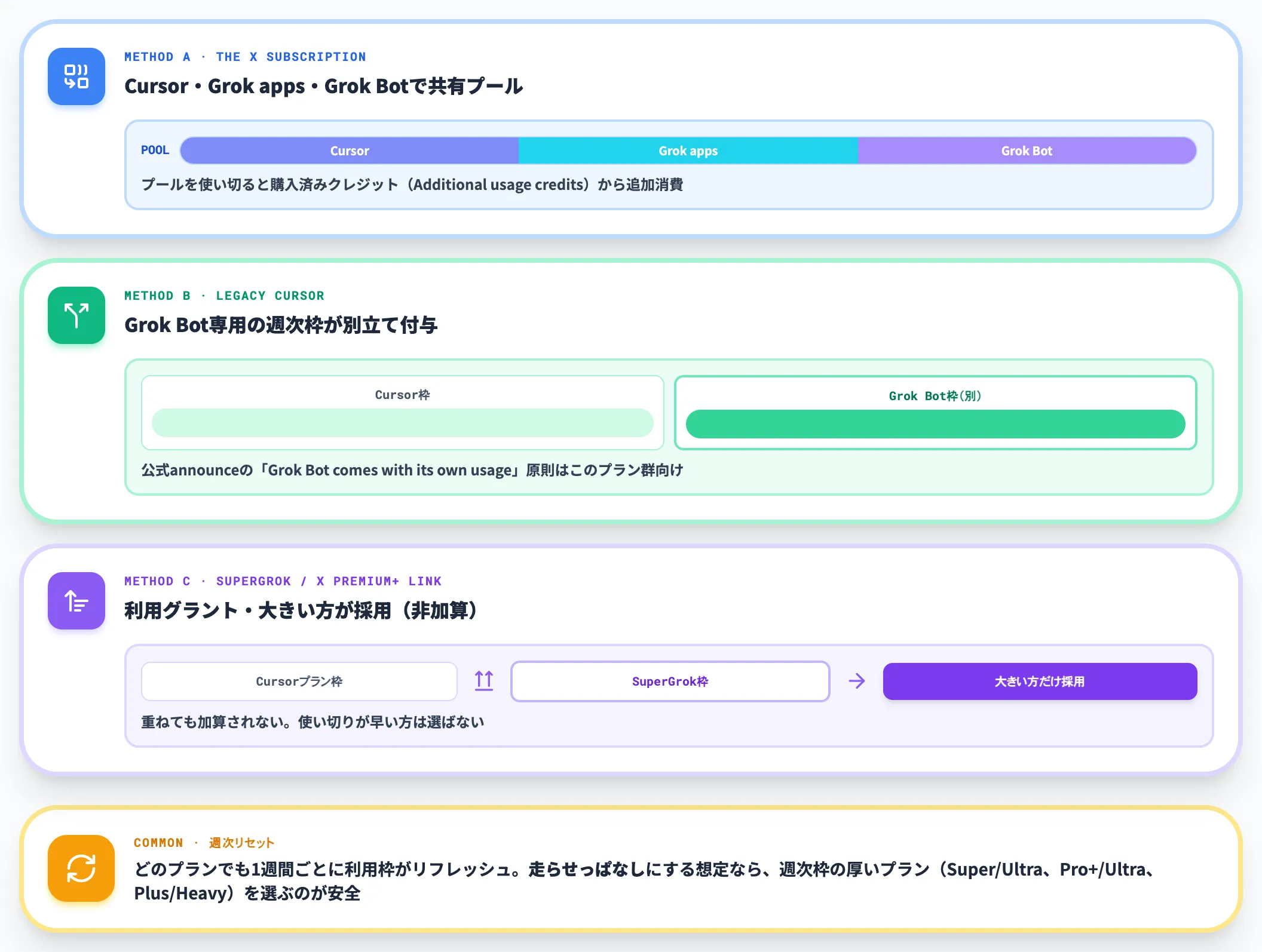Click the SuperGrok枠 box
1262x952 pixels.
[670, 681]
